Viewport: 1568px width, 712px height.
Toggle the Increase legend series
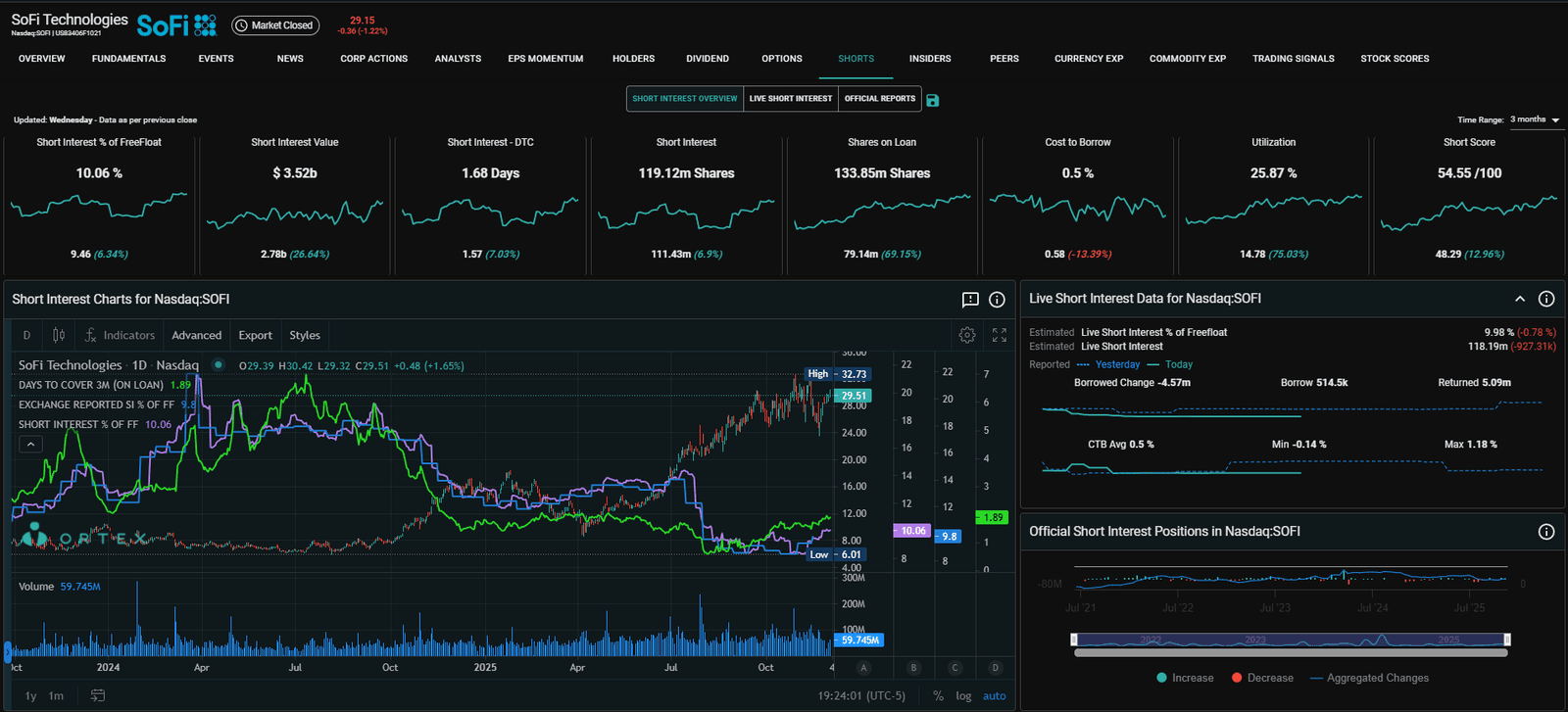click(1184, 678)
